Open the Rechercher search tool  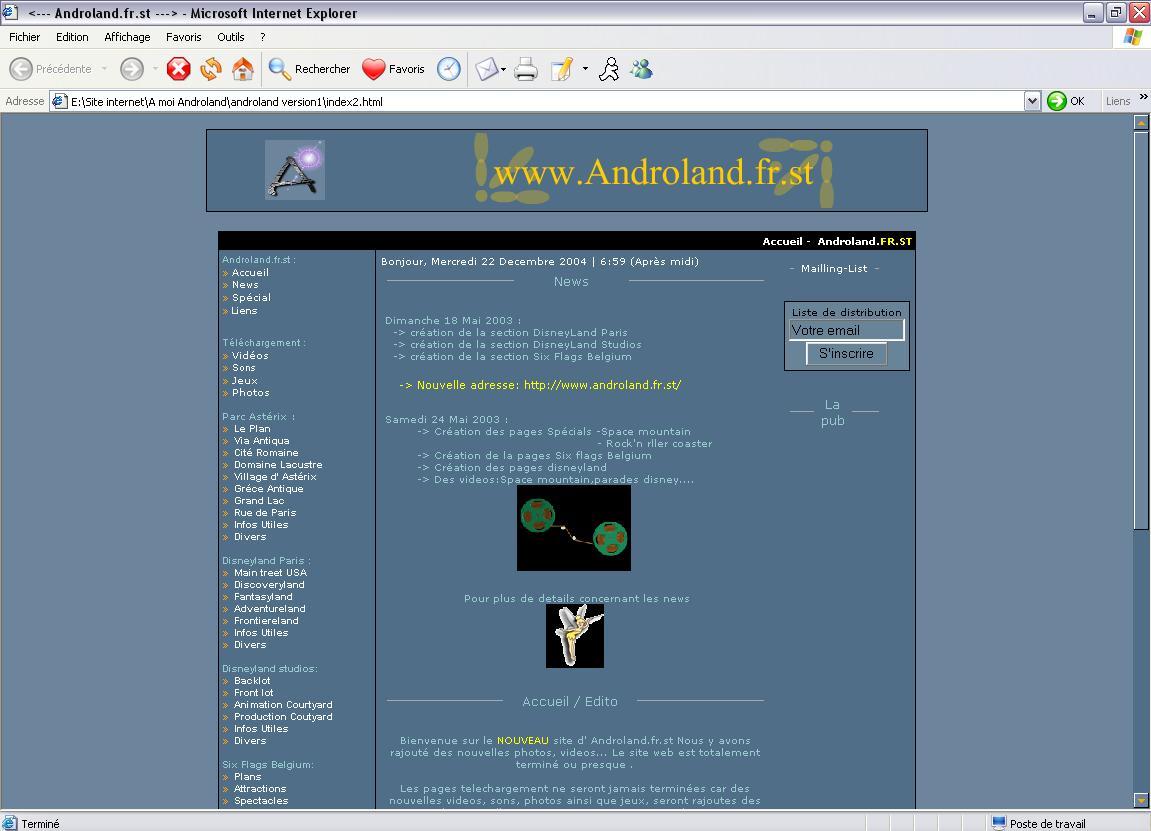click(x=309, y=69)
